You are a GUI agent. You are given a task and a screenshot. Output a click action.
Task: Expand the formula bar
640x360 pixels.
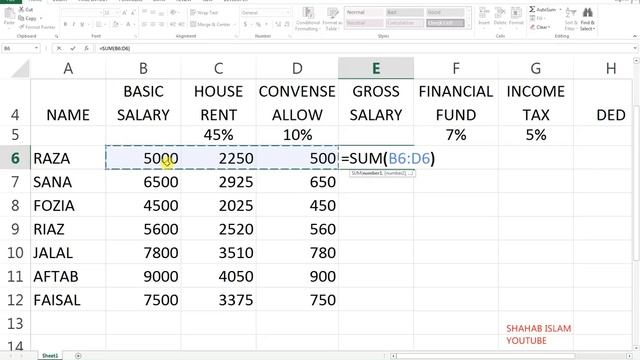pyautogui.click(x=635, y=48)
